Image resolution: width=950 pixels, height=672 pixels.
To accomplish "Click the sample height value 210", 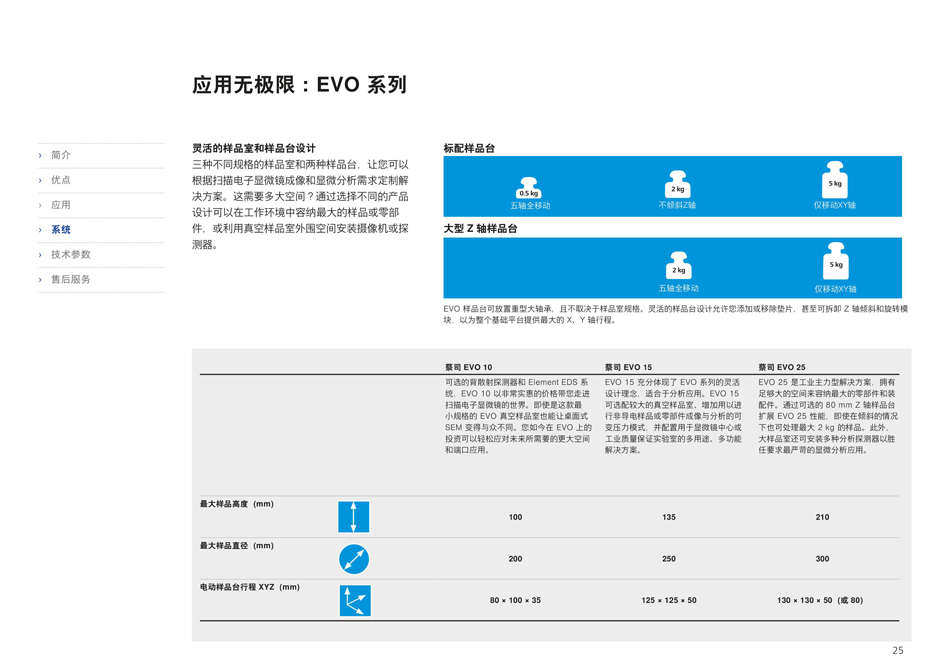I will [x=822, y=517].
